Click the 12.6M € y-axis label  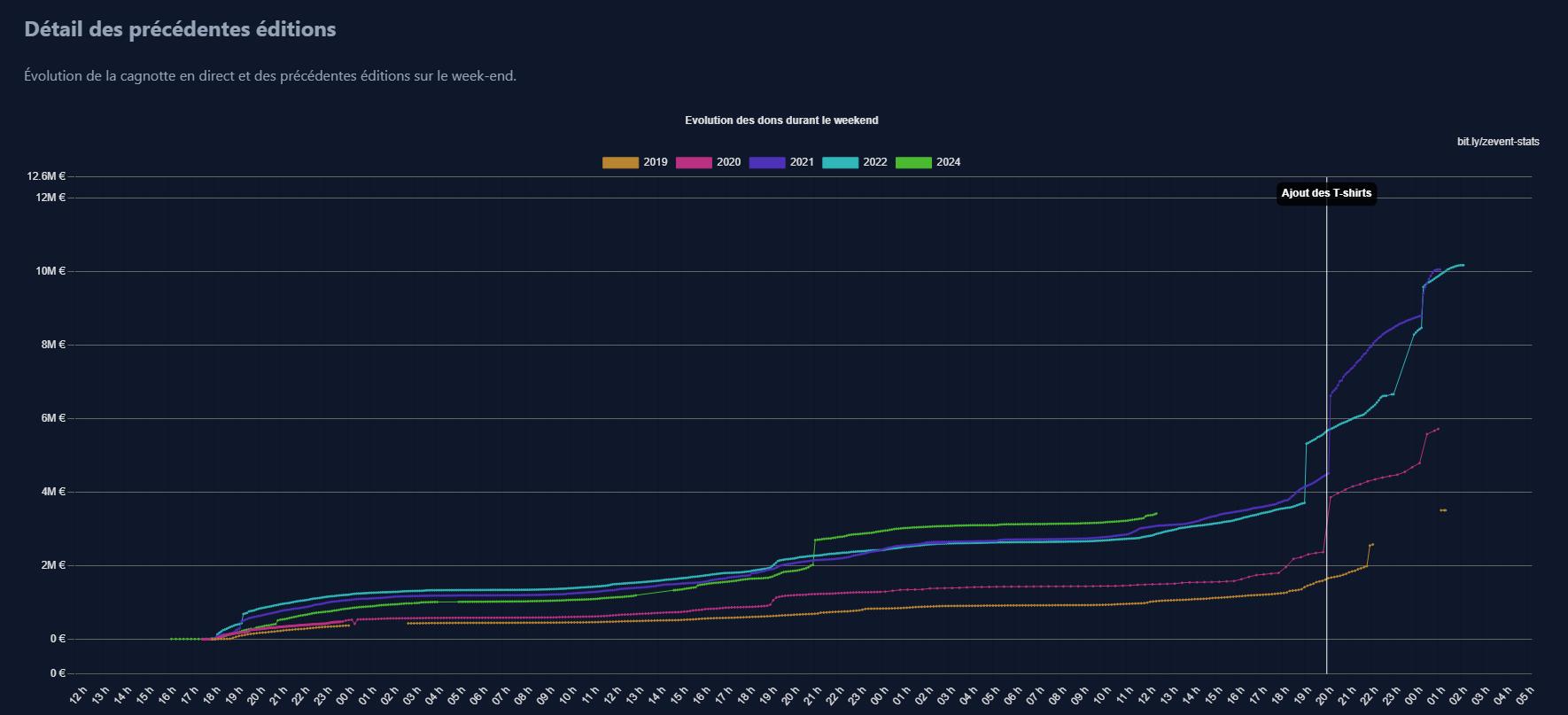(45, 176)
